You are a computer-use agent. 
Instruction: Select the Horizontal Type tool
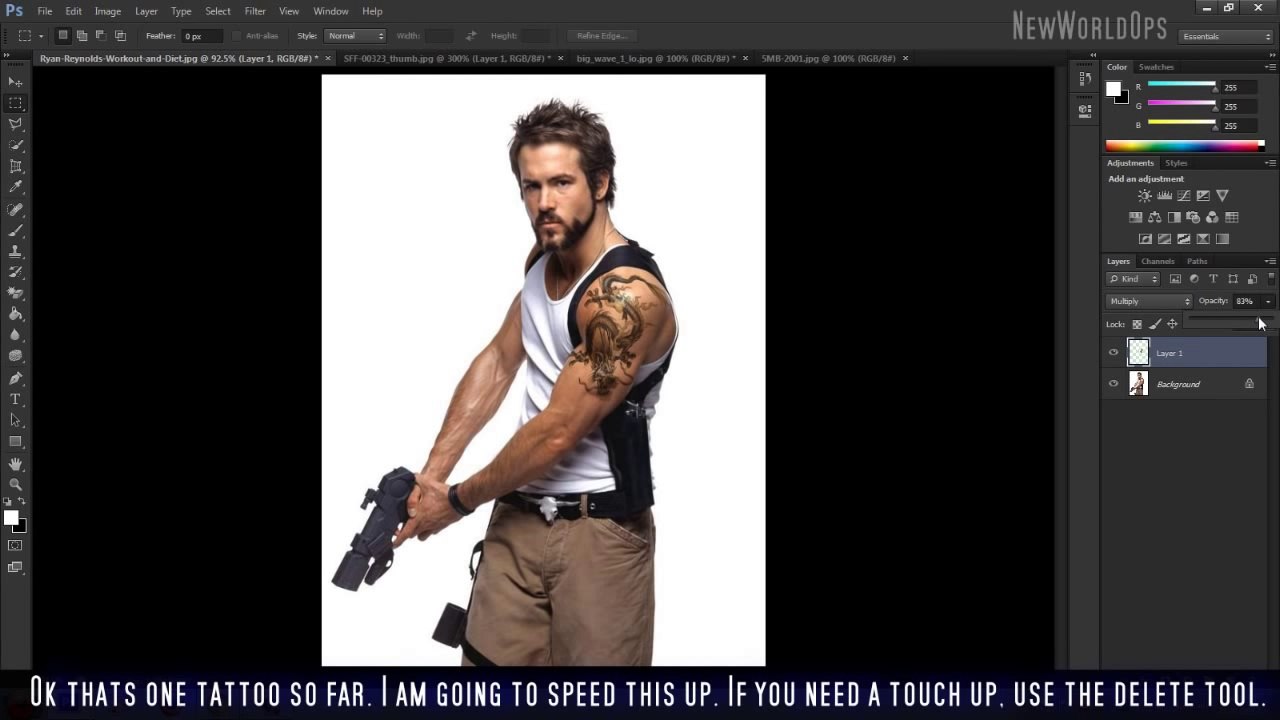click(15, 399)
